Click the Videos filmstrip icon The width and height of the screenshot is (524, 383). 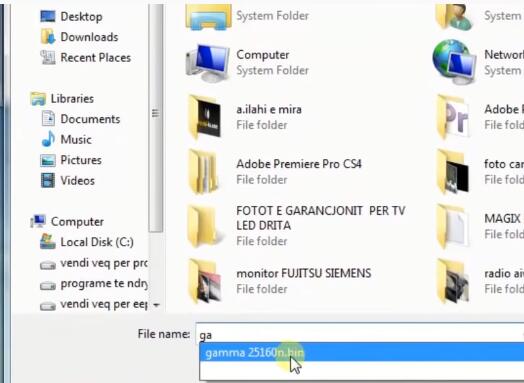tap(48, 180)
